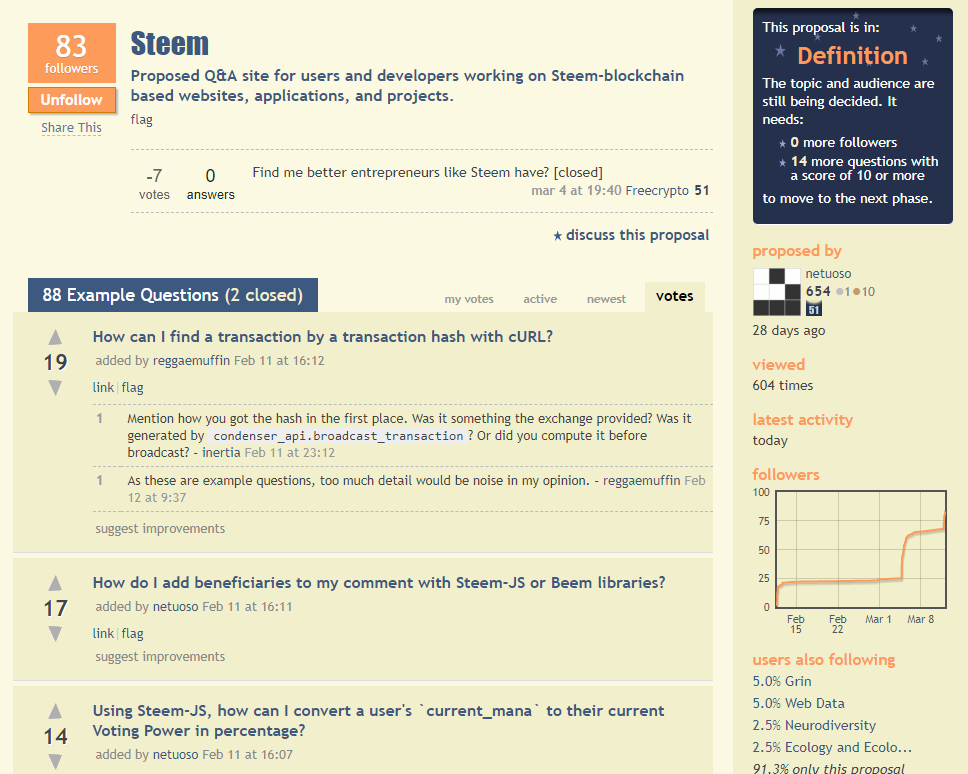Viewport: 968px width, 774px height.
Task: Click condenser_api.broadcast_transaction code text
Action: click(x=338, y=436)
